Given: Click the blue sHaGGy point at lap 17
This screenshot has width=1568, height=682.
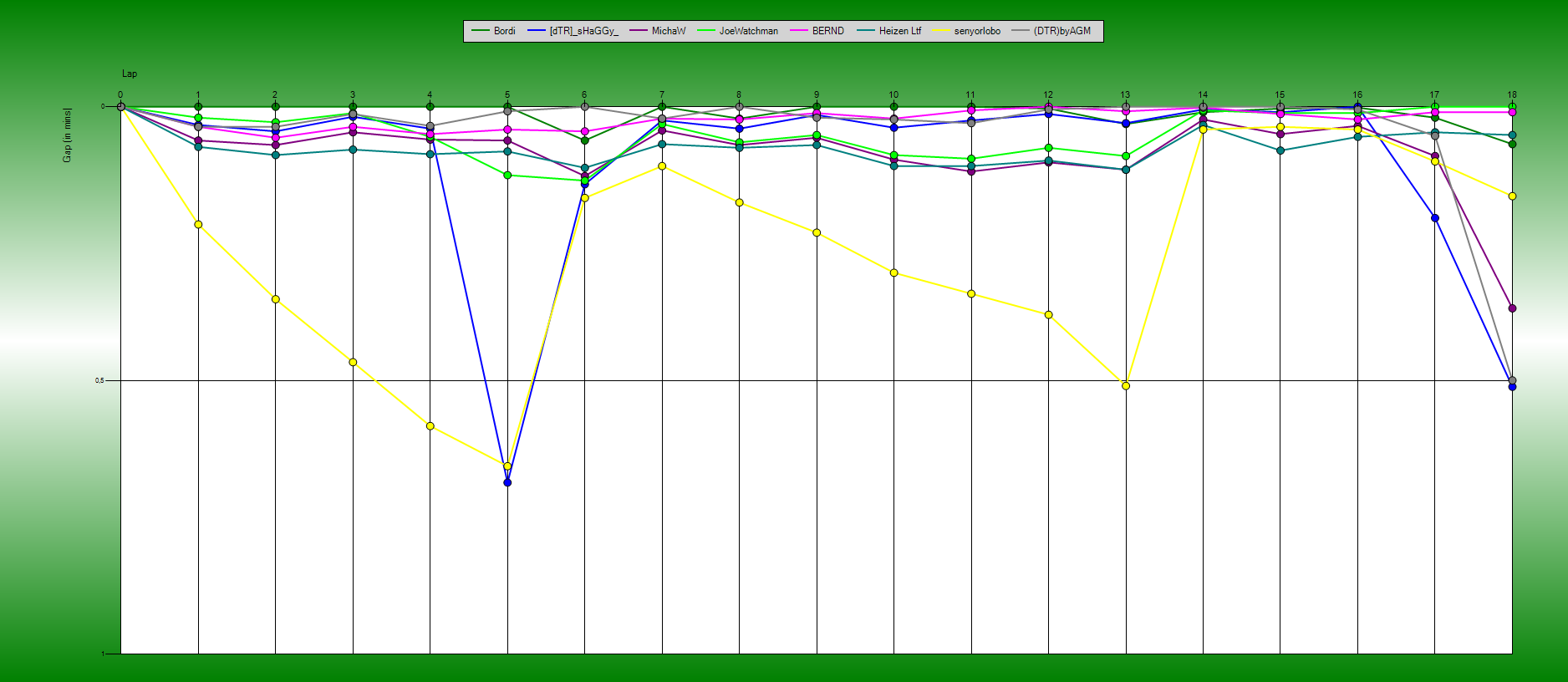Looking at the screenshot, I should (1435, 218).
